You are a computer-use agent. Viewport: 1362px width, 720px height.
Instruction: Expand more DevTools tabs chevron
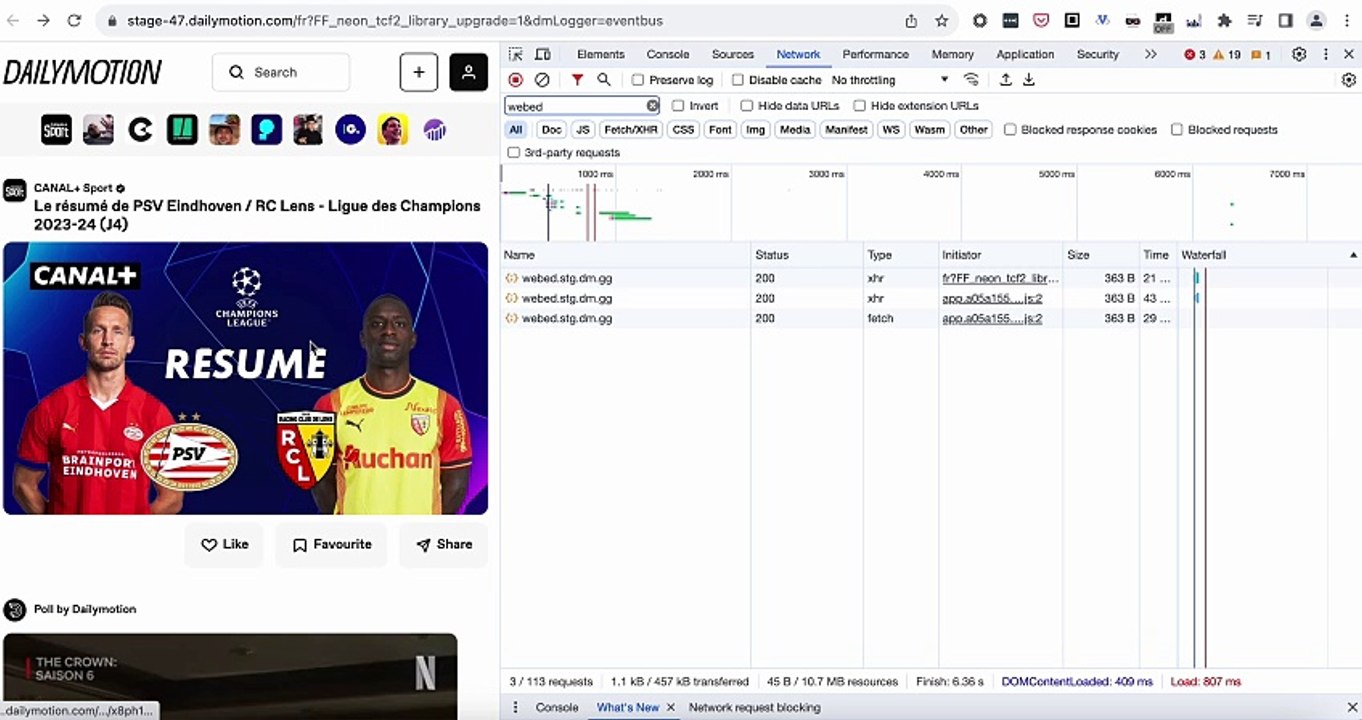pos(1150,54)
